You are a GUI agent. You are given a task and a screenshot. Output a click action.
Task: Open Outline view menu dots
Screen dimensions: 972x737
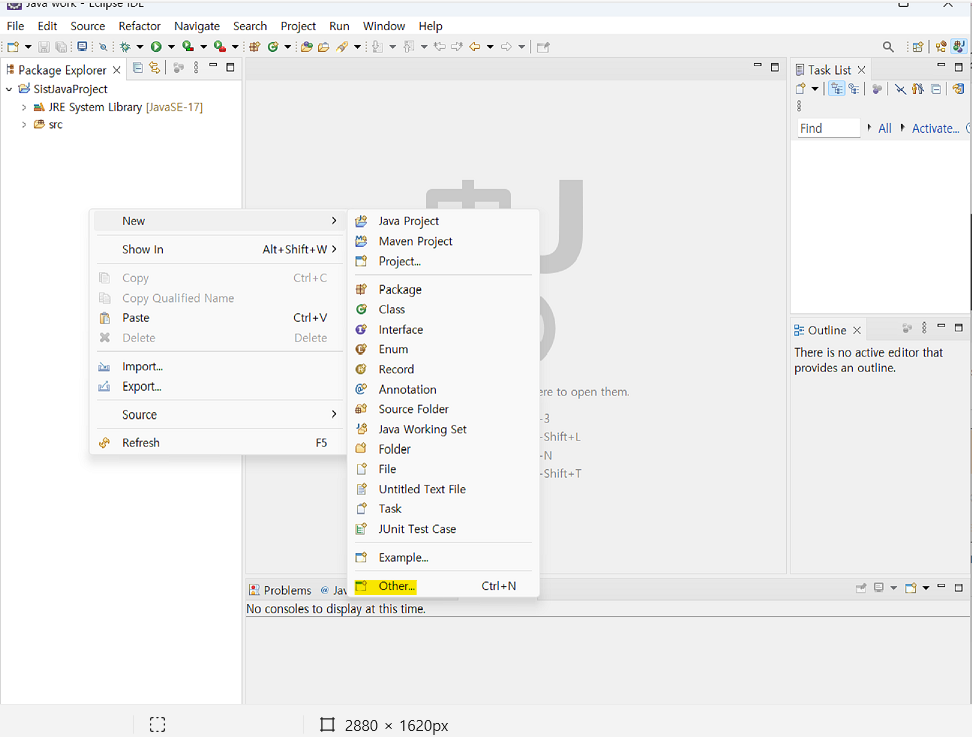click(924, 328)
